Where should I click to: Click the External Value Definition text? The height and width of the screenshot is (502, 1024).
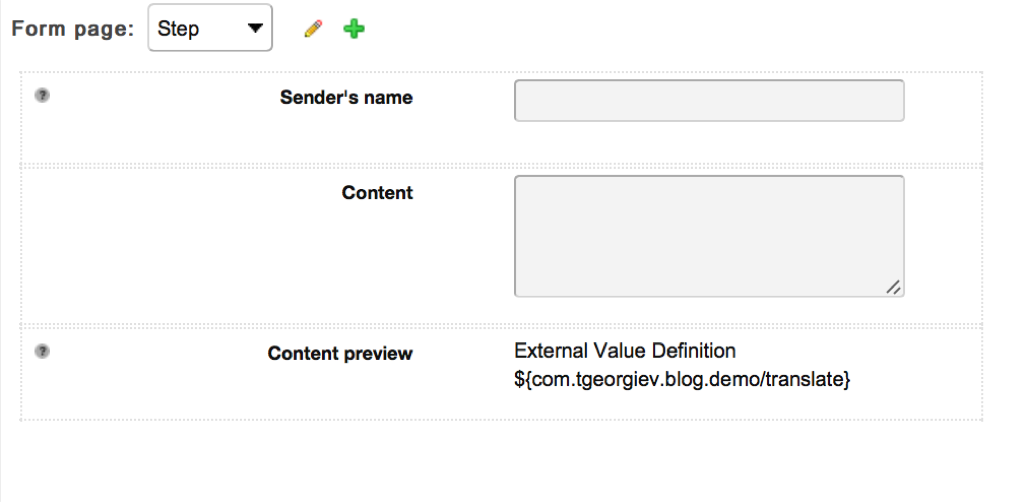[x=624, y=351]
